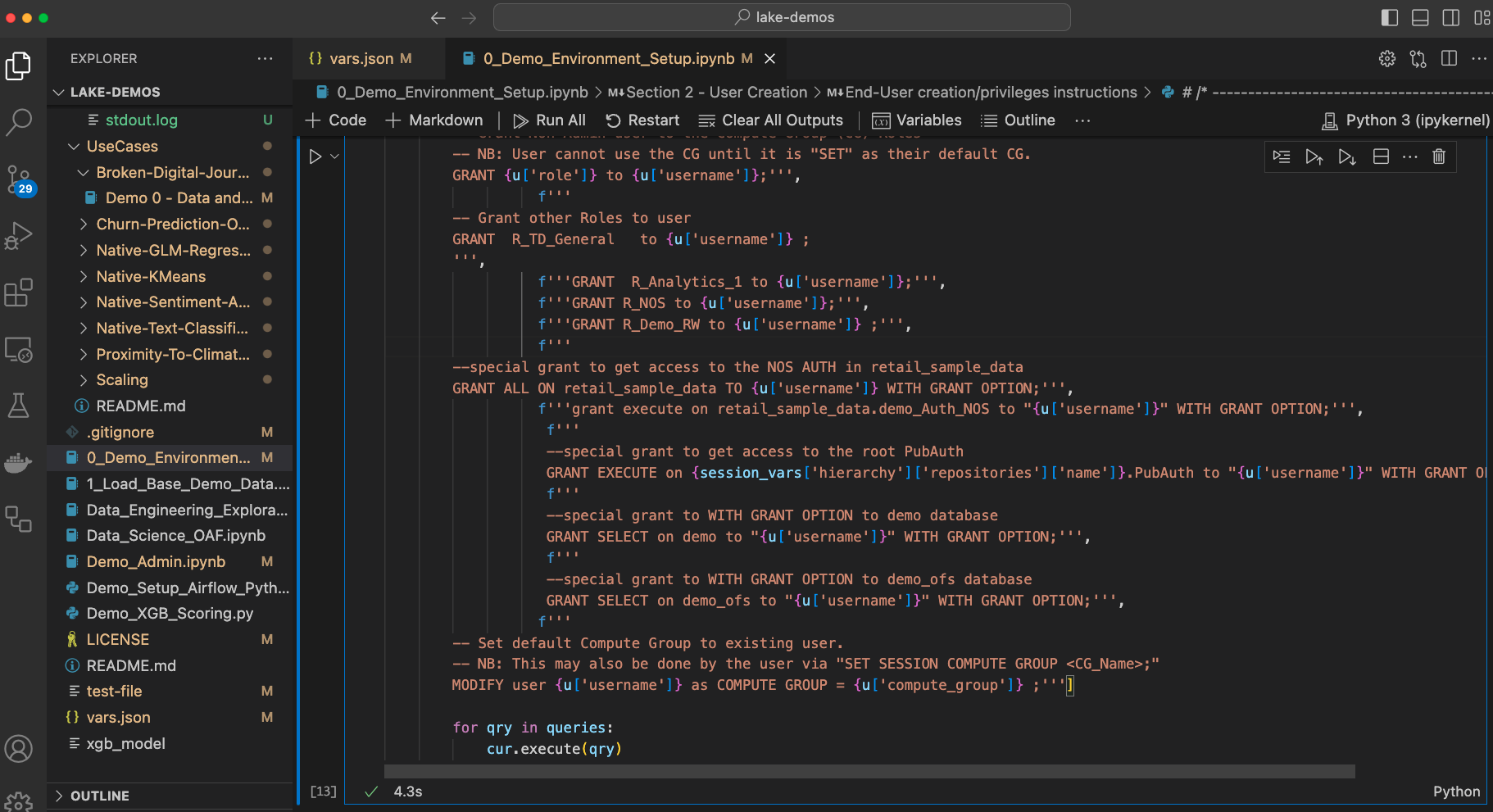Click breadcrumb 0_Demo_Environment_Setup.ipynb
Viewport: 1493px width, 812px height.
click(452, 93)
